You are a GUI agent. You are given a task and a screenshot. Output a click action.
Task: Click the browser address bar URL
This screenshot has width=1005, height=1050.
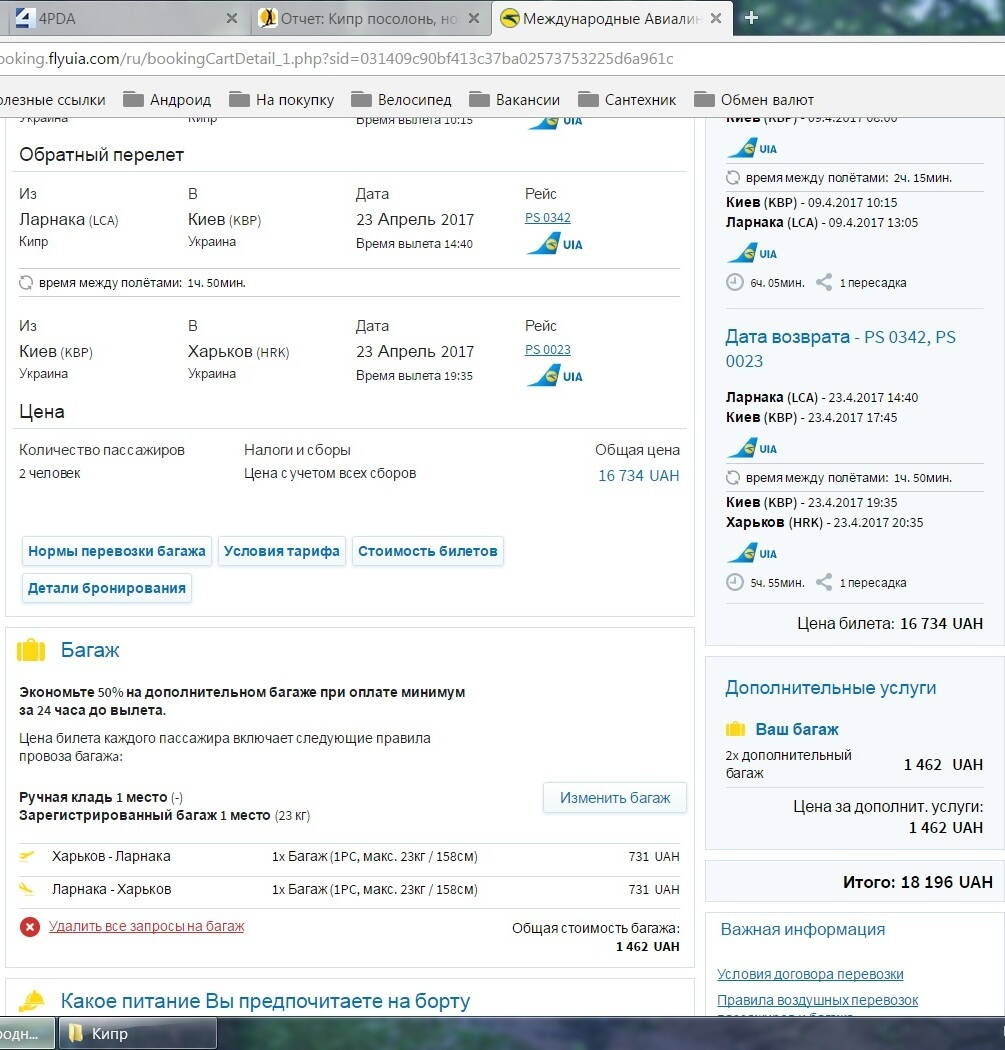click(x=340, y=59)
